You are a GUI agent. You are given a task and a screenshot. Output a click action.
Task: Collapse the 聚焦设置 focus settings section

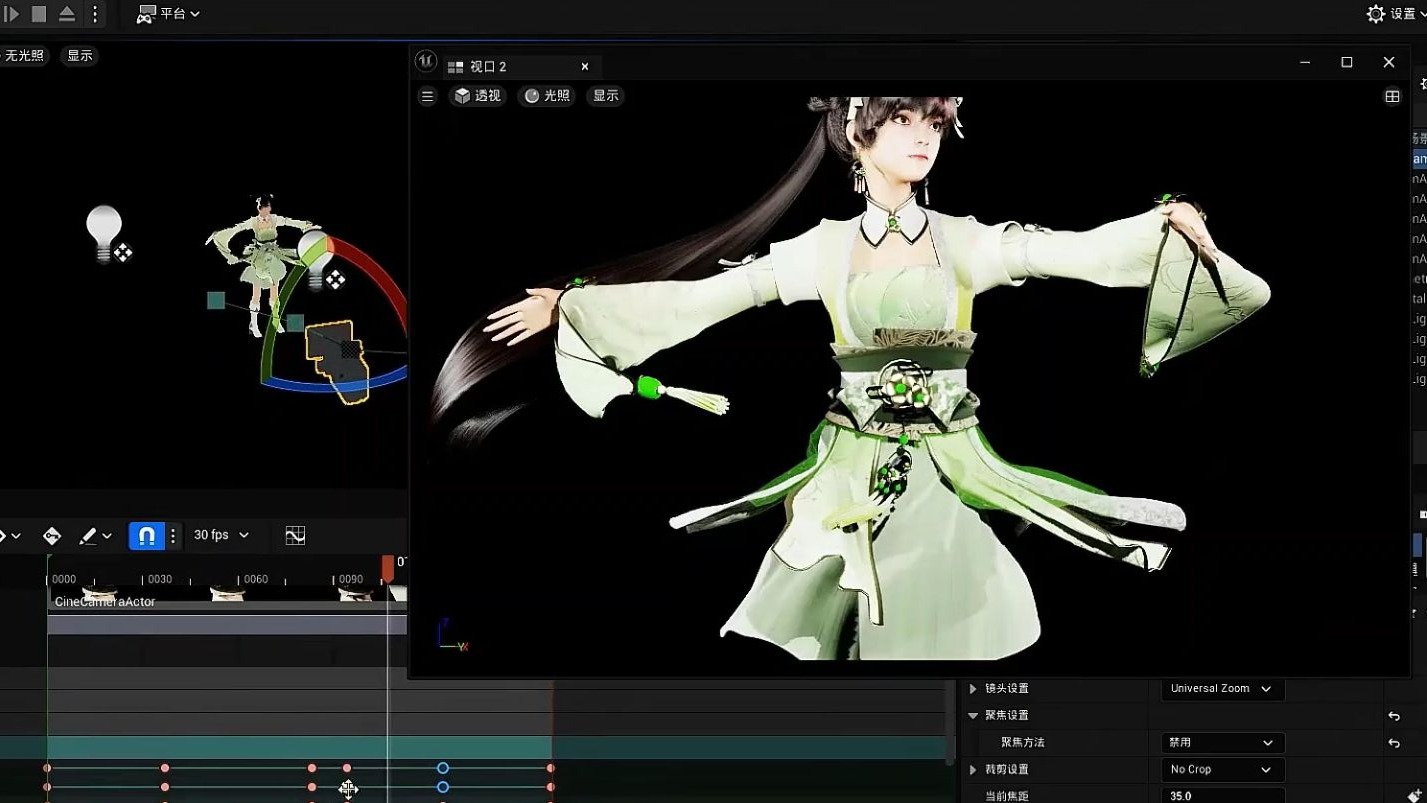pyautogui.click(x=973, y=716)
